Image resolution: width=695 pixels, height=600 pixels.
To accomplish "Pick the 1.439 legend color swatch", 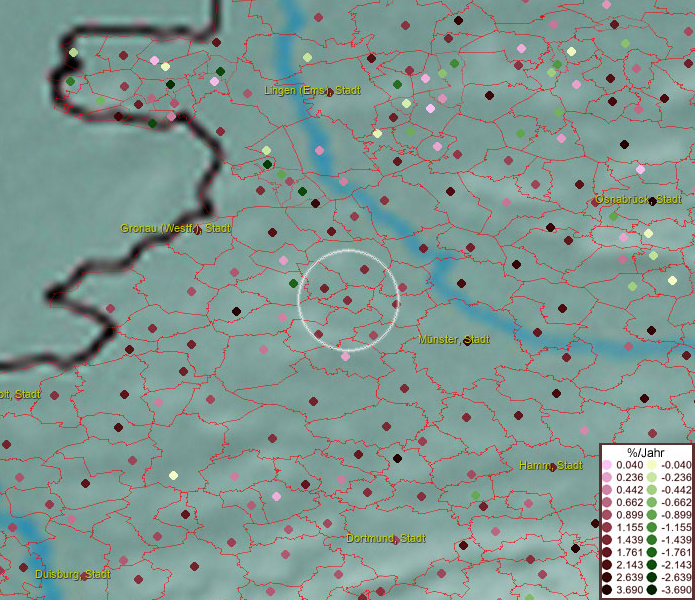I will click(607, 540).
